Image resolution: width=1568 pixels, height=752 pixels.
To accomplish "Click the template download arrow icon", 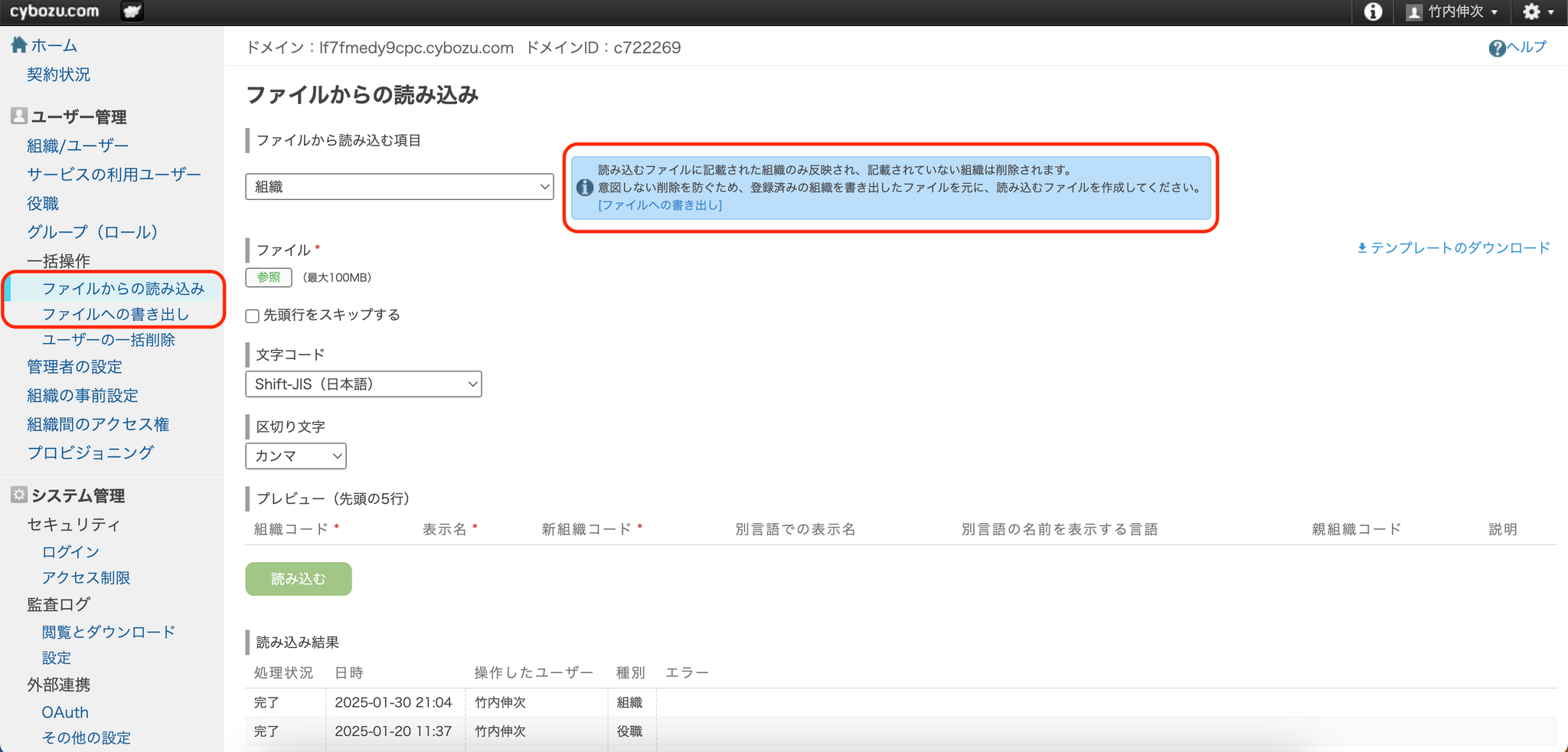I will pos(1362,248).
